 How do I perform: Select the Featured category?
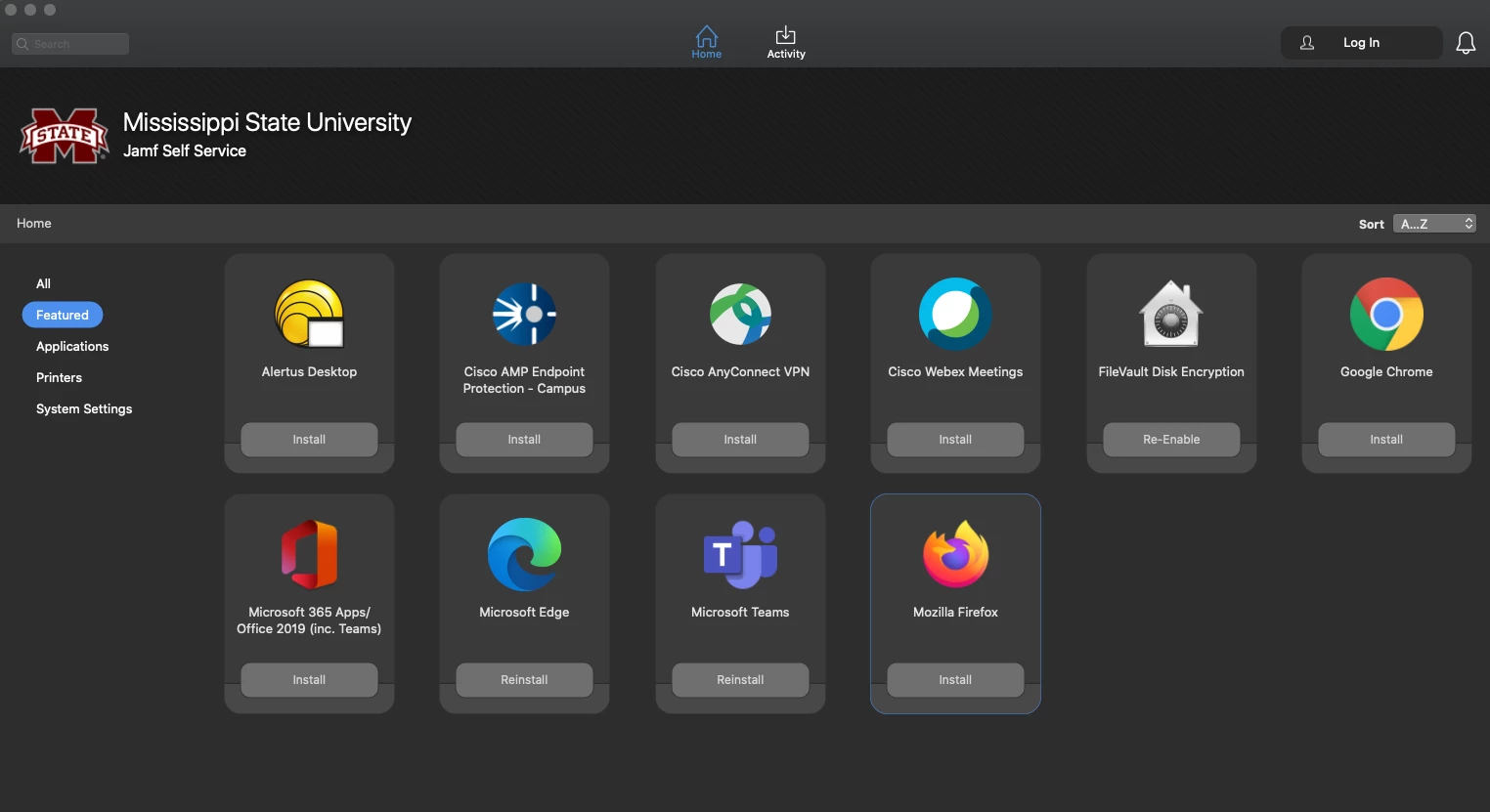63,315
